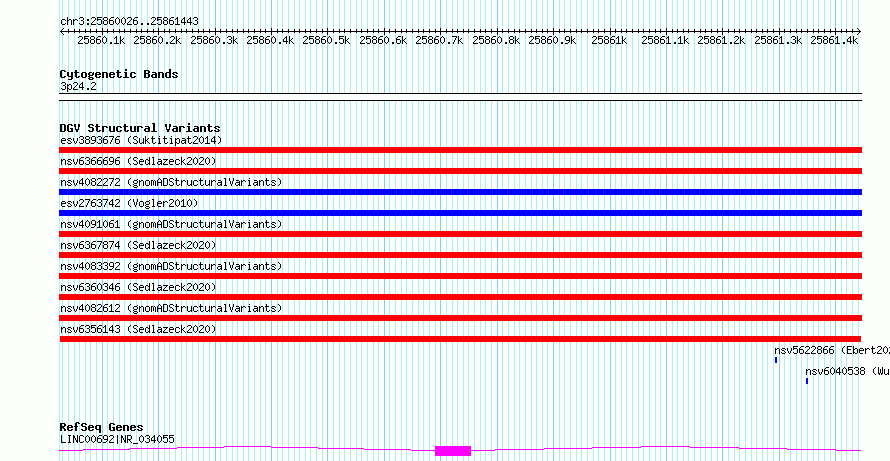The width and height of the screenshot is (890, 461).
Task: Select the blue bar under nsv4082272
Action: tap(461, 192)
